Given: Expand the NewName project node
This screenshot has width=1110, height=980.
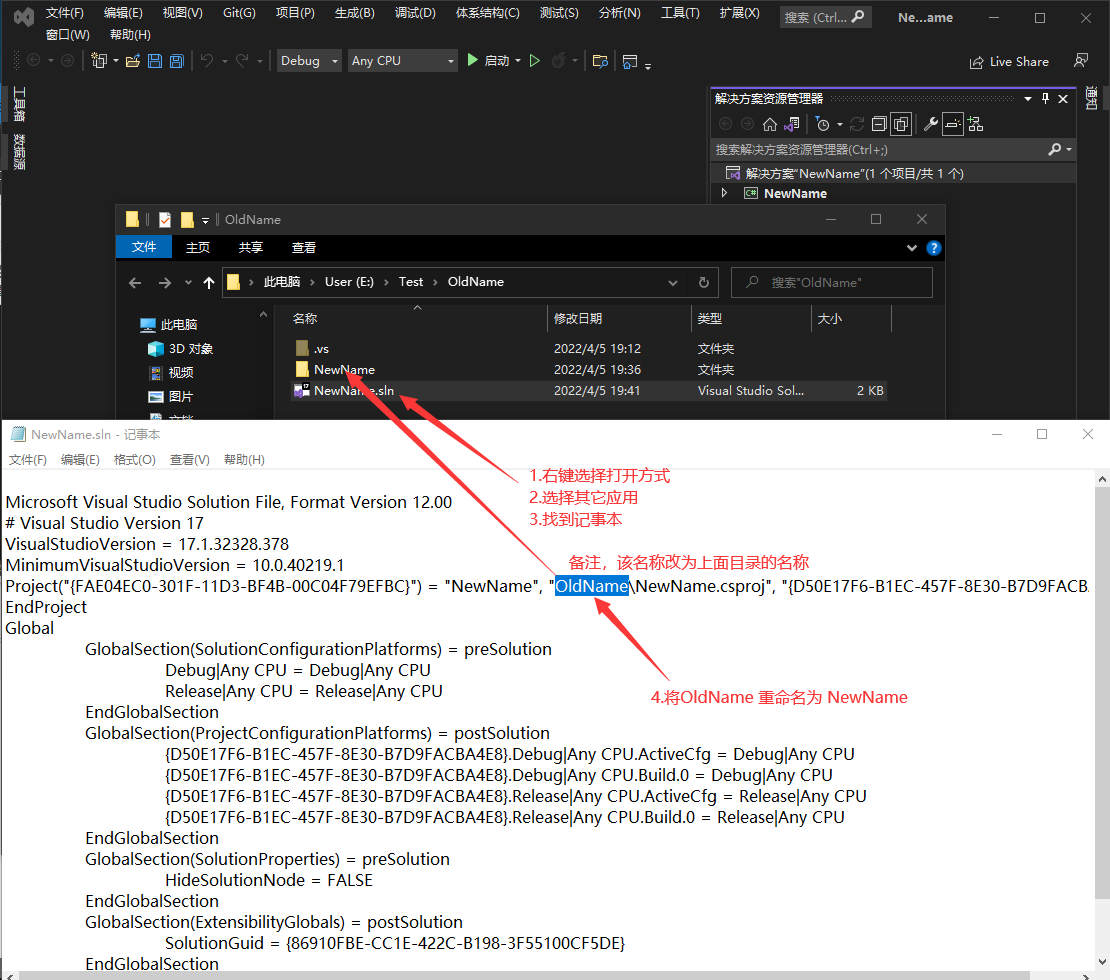Looking at the screenshot, I should coord(724,192).
